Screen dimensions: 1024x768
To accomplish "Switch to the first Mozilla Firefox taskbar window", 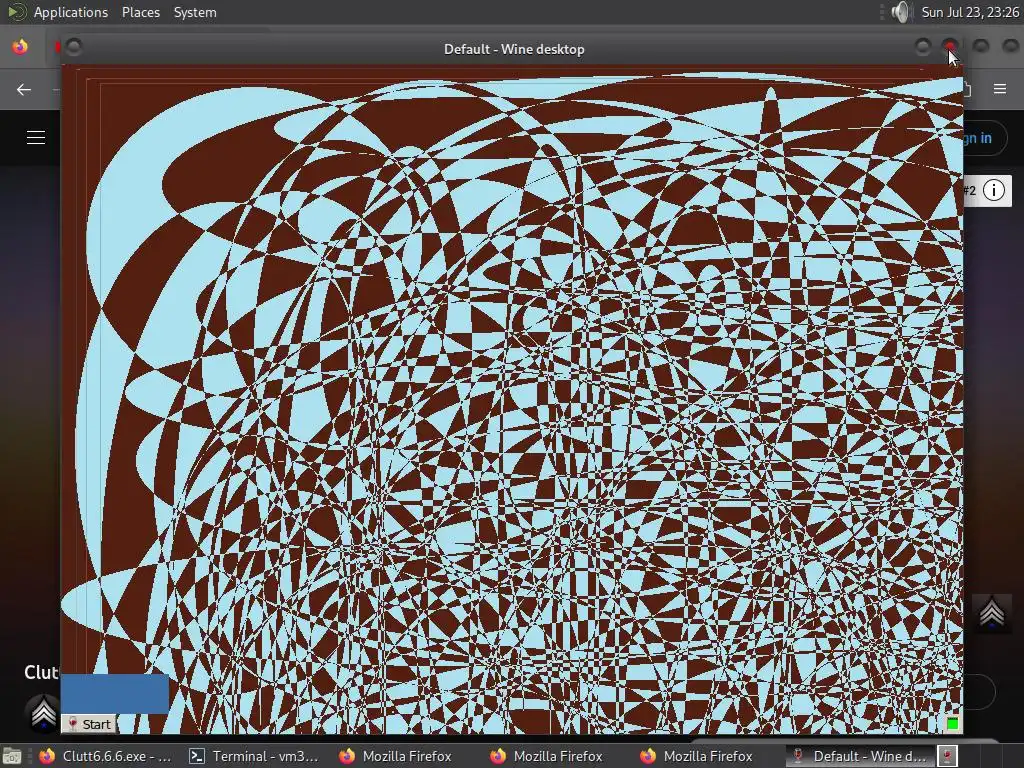I will [x=395, y=756].
